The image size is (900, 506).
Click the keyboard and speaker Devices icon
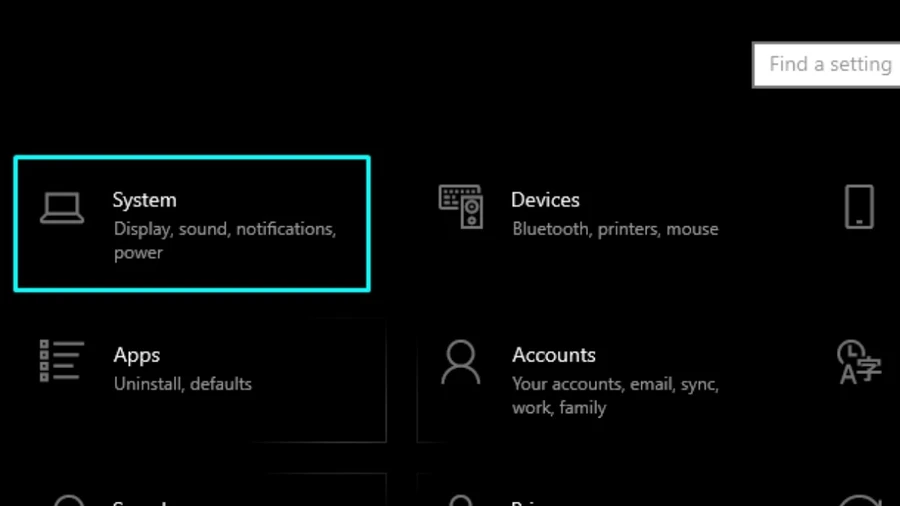click(461, 207)
